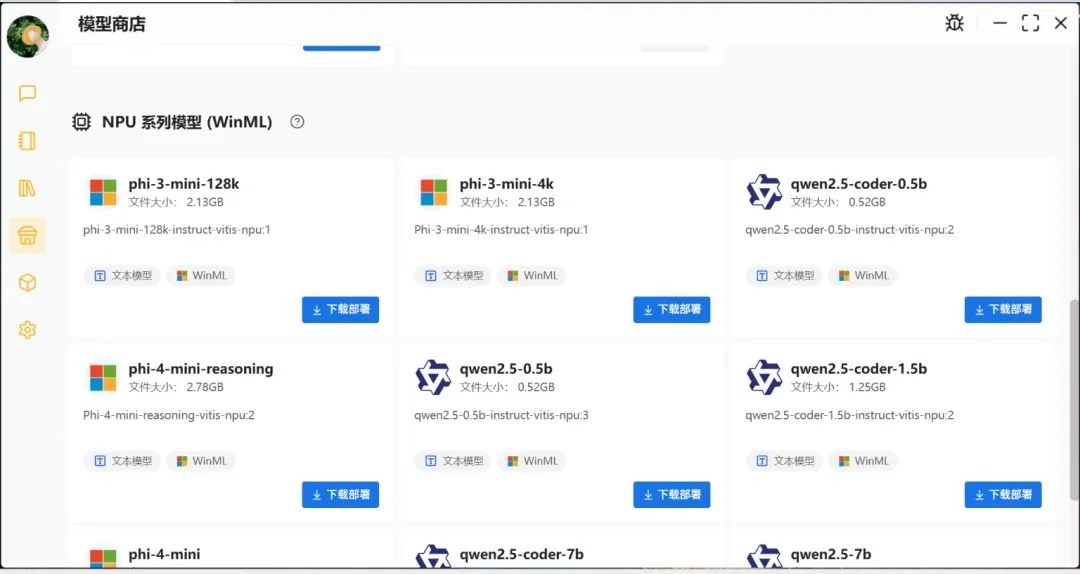This screenshot has width=1080, height=574.
Task: Toggle fullscreen icon in title bar
Action: click(x=1030, y=23)
